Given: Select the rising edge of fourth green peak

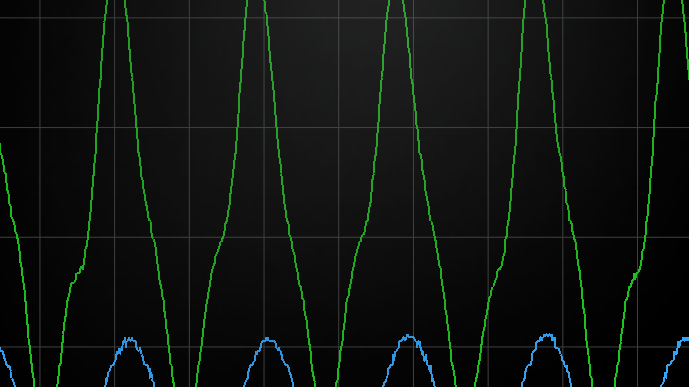Looking at the screenshot, I should tap(500, 193).
